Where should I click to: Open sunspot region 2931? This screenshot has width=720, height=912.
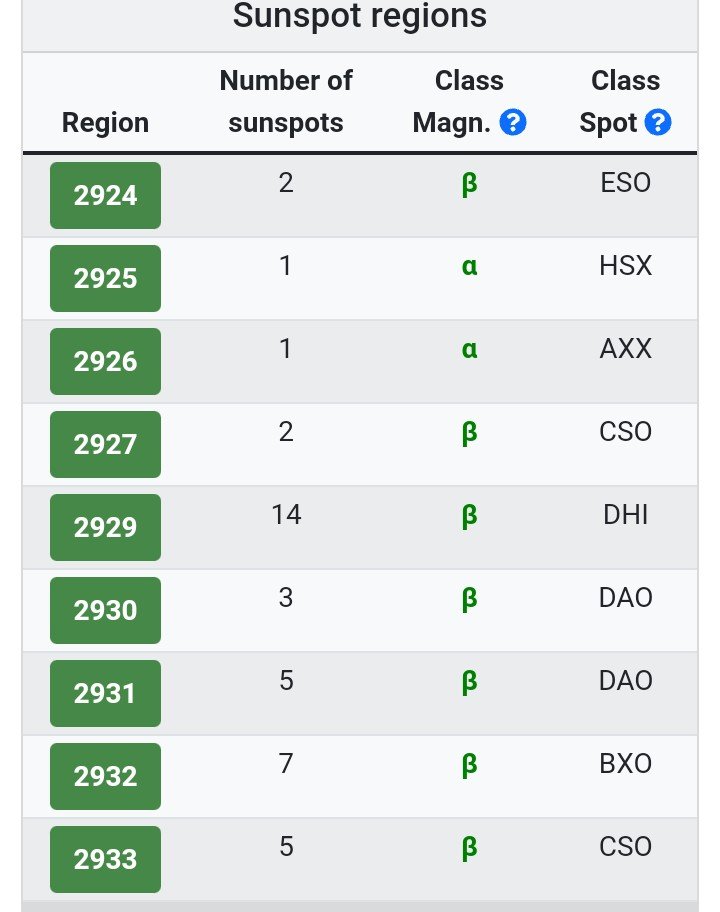pyautogui.click(x=105, y=693)
